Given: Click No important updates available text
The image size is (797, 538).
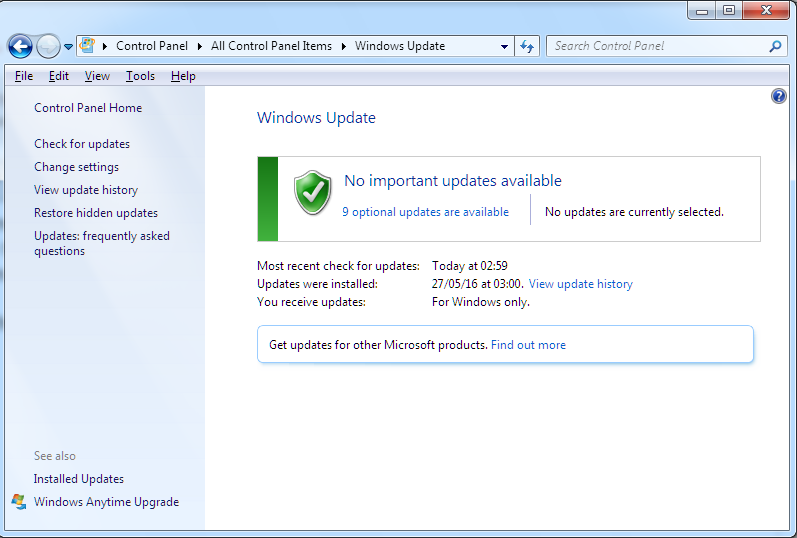Looking at the screenshot, I should (453, 181).
